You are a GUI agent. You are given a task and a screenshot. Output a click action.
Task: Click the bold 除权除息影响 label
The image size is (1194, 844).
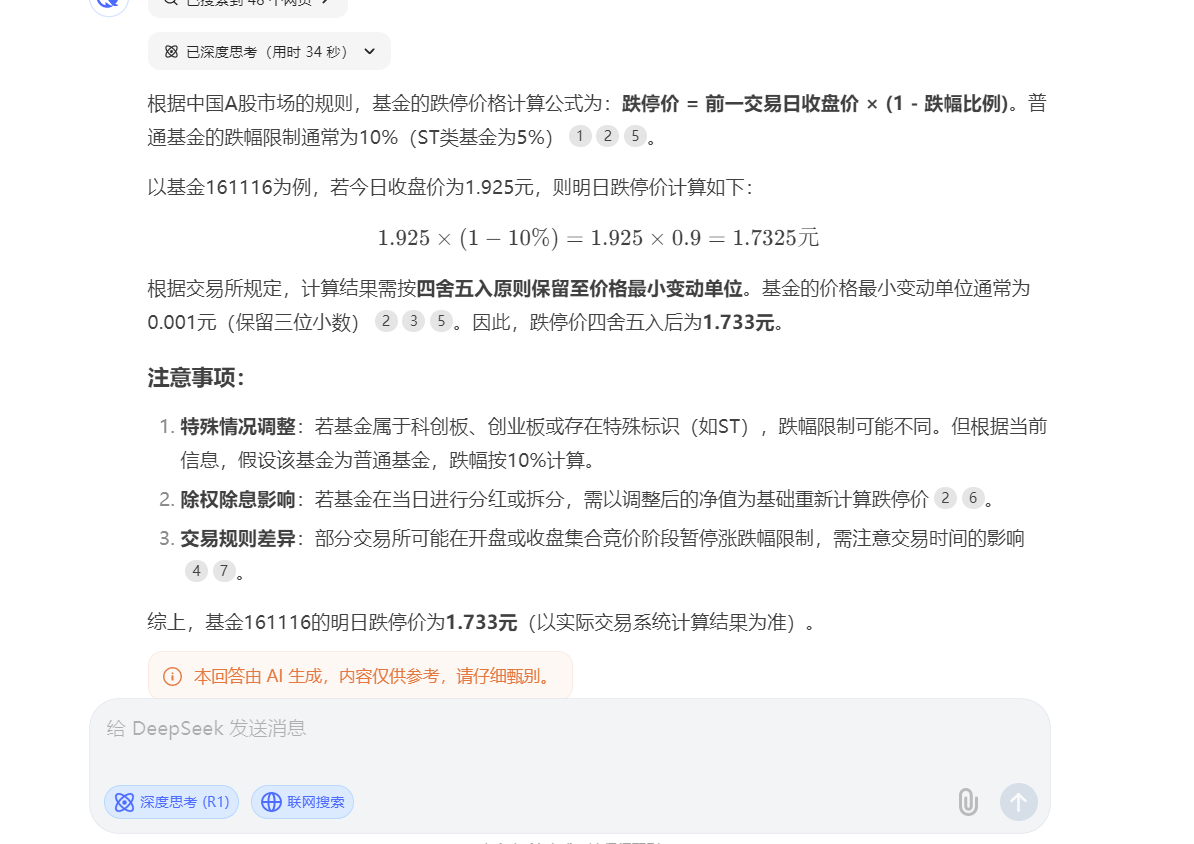pyautogui.click(x=238, y=500)
